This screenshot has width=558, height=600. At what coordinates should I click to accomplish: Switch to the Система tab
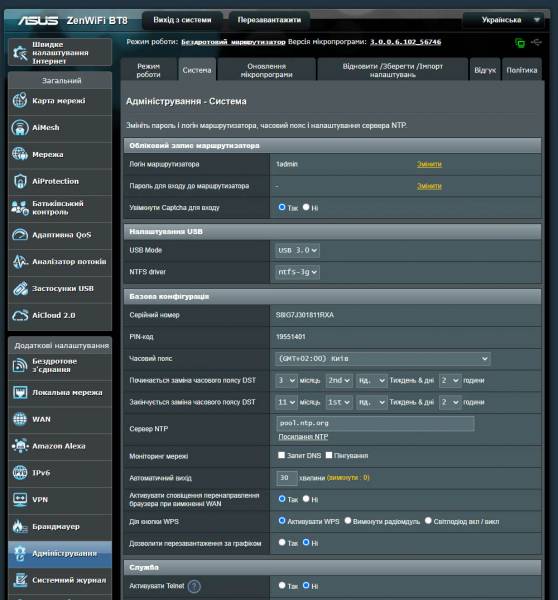(197, 70)
